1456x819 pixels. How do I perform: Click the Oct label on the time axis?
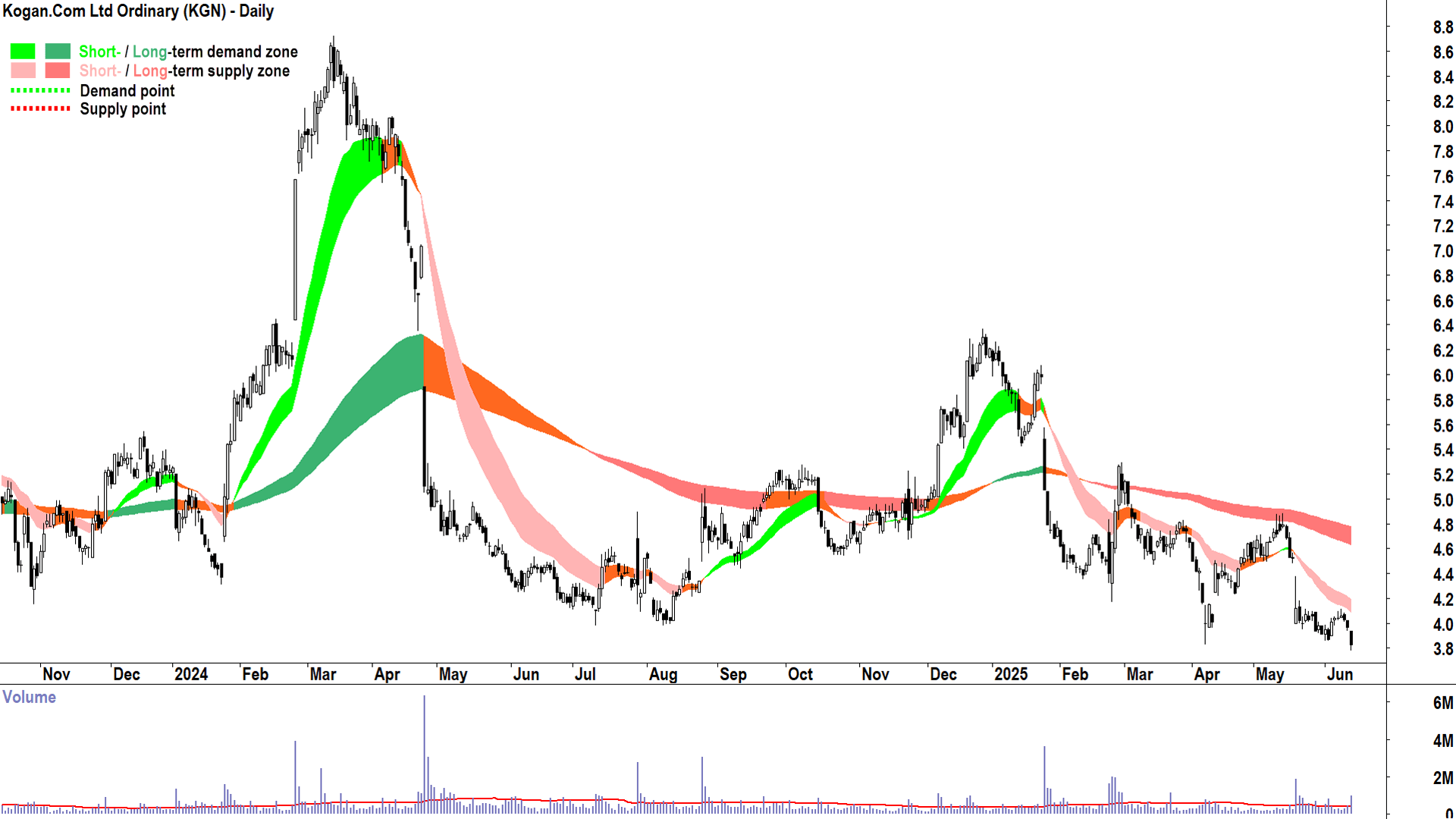coord(800,674)
